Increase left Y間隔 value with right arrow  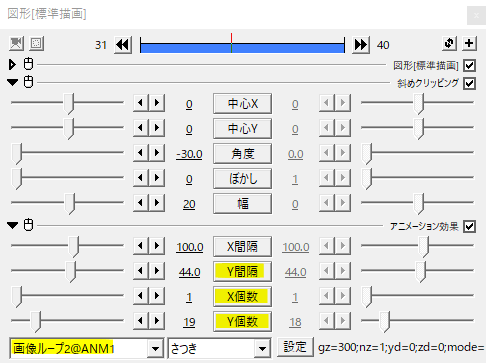click(x=157, y=271)
